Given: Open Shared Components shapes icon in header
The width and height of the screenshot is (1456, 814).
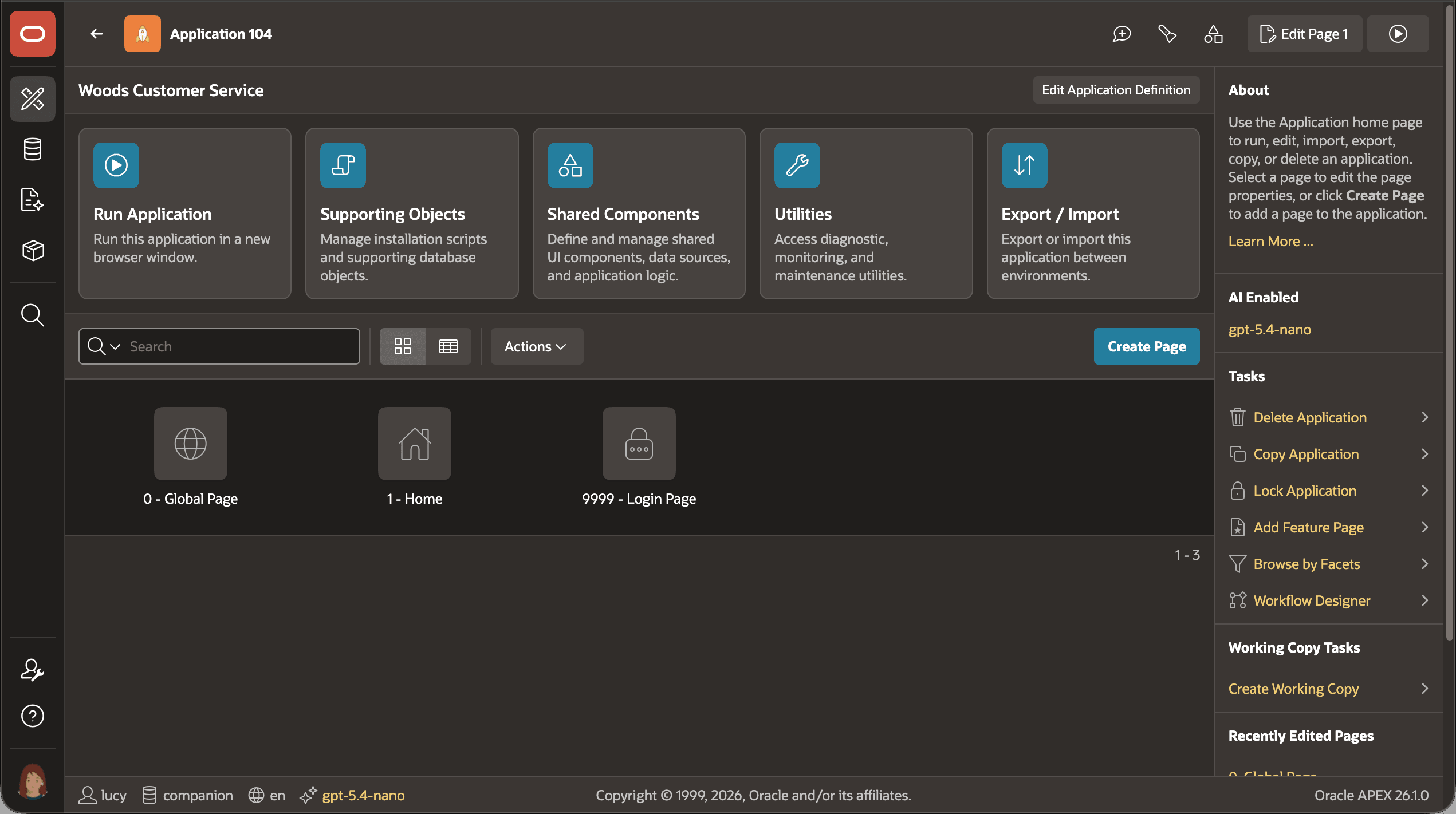Looking at the screenshot, I should click(x=1213, y=34).
